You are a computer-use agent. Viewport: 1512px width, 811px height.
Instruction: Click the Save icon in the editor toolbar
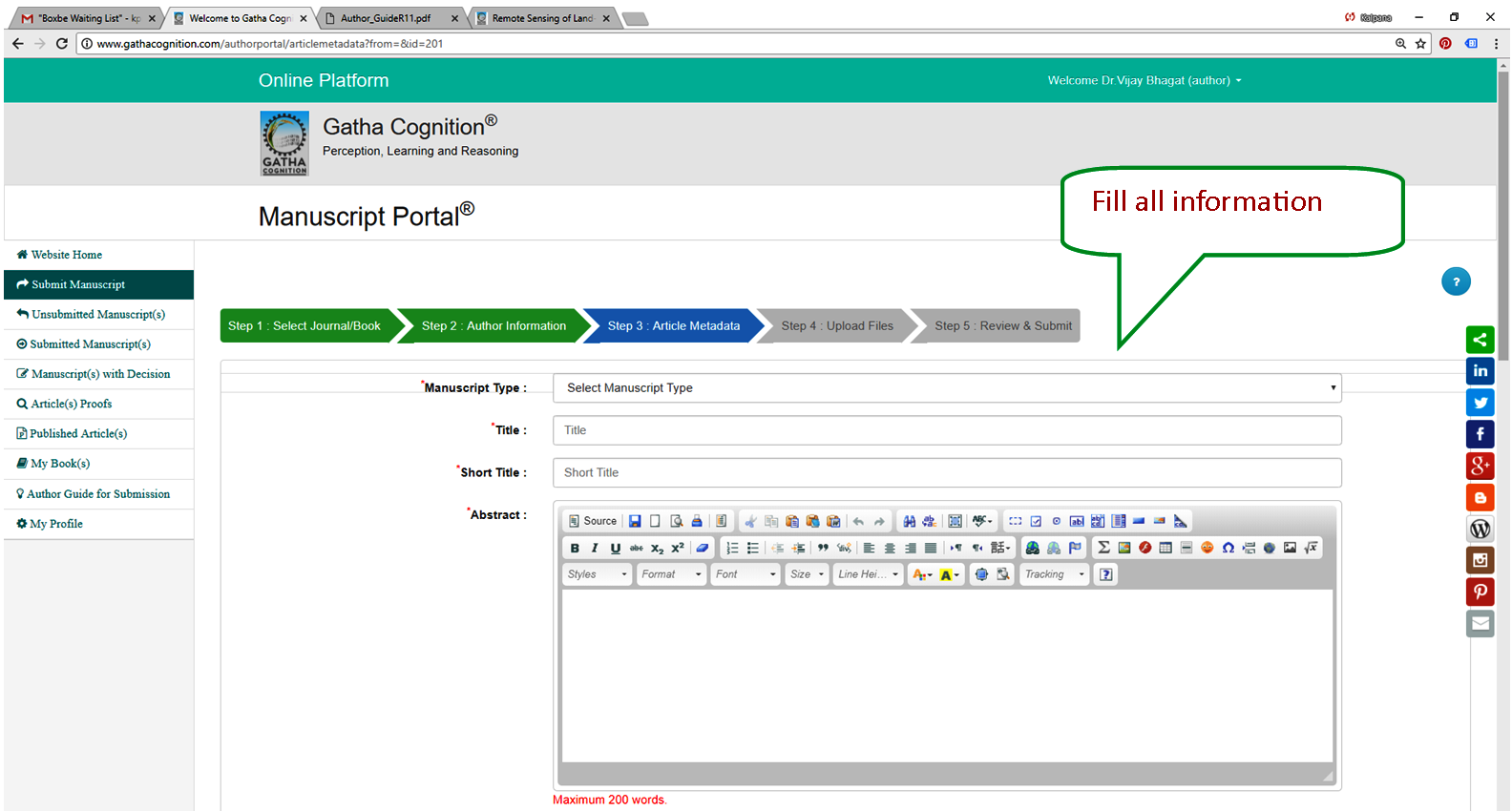pos(635,521)
